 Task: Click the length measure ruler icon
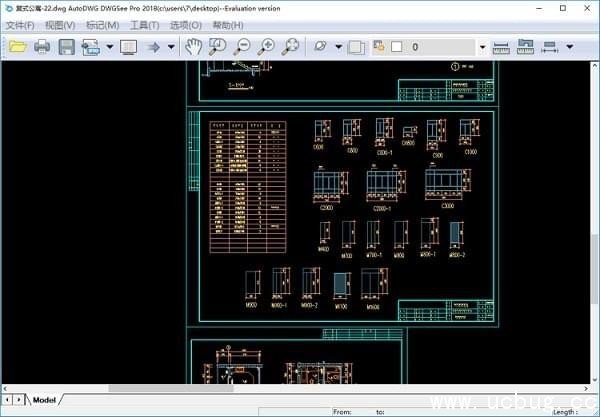502,47
